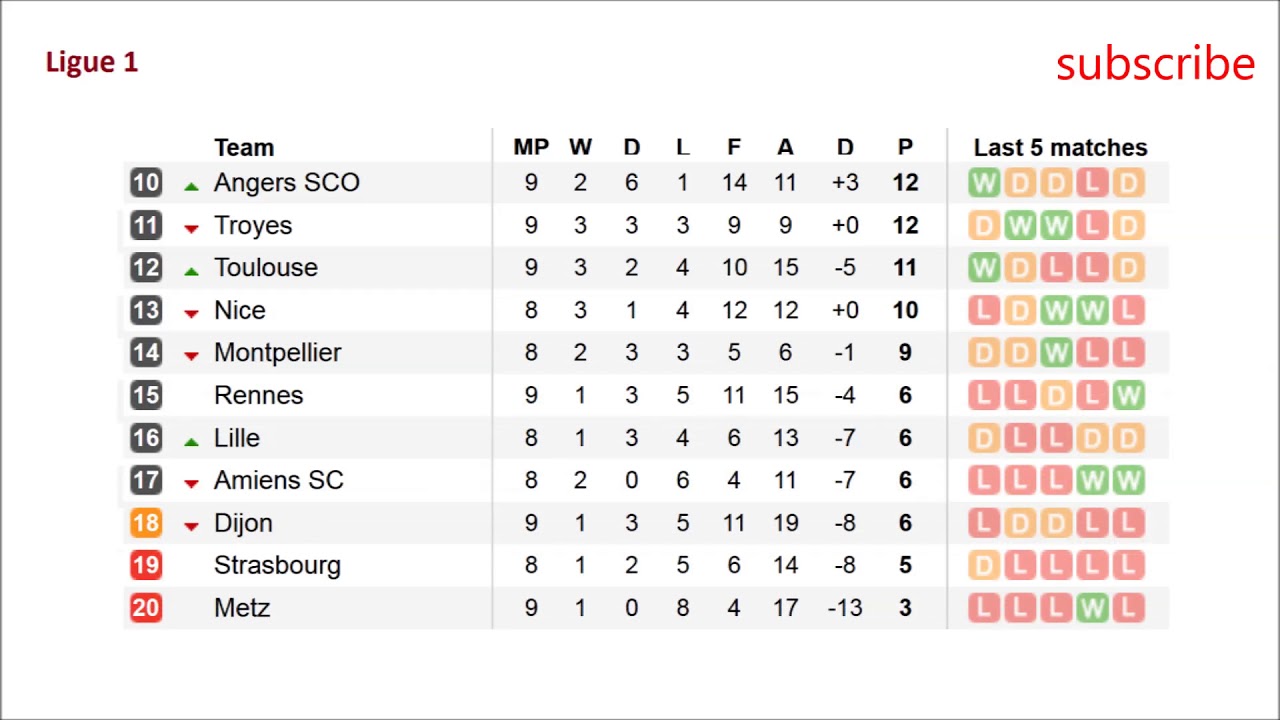Click the Ligue 1 title
1280x720 pixels.
click(x=92, y=62)
